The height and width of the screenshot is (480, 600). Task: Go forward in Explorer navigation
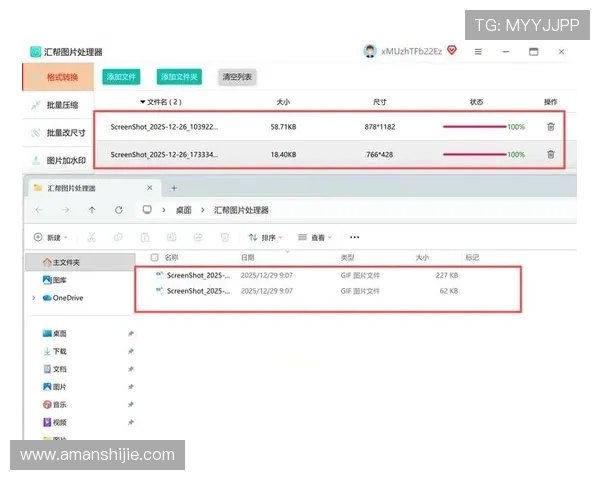(65, 210)
